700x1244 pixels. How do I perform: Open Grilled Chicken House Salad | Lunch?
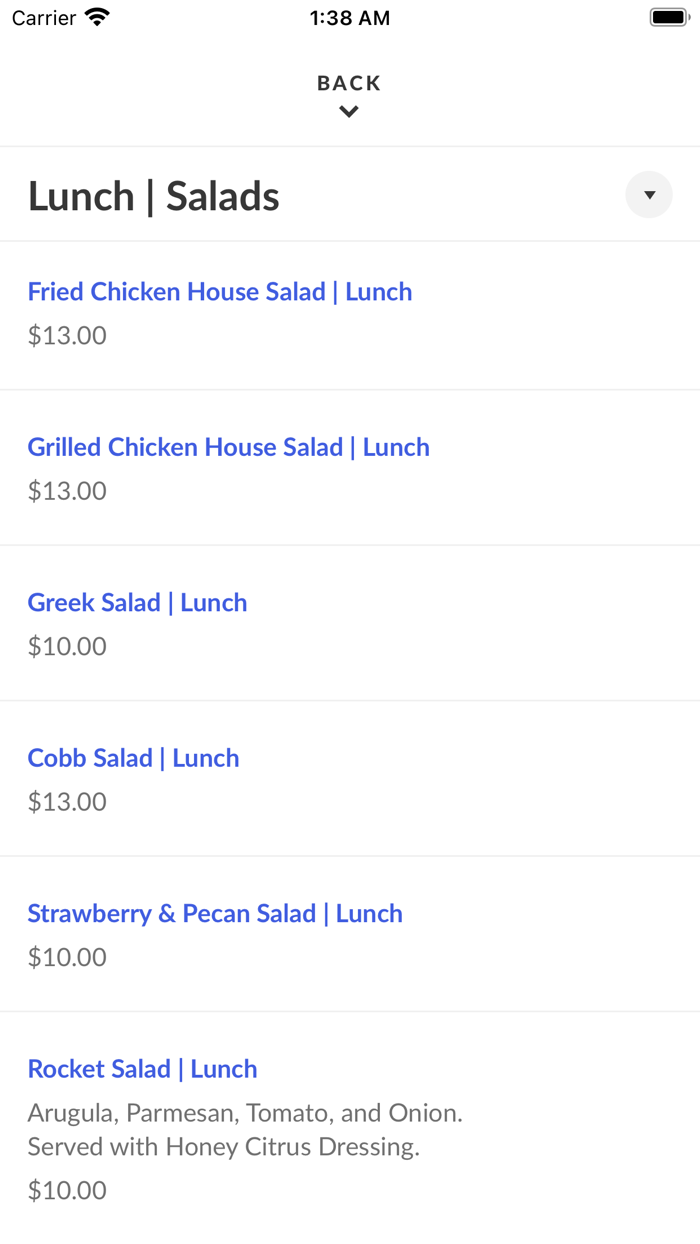click(x=229, y=447)
